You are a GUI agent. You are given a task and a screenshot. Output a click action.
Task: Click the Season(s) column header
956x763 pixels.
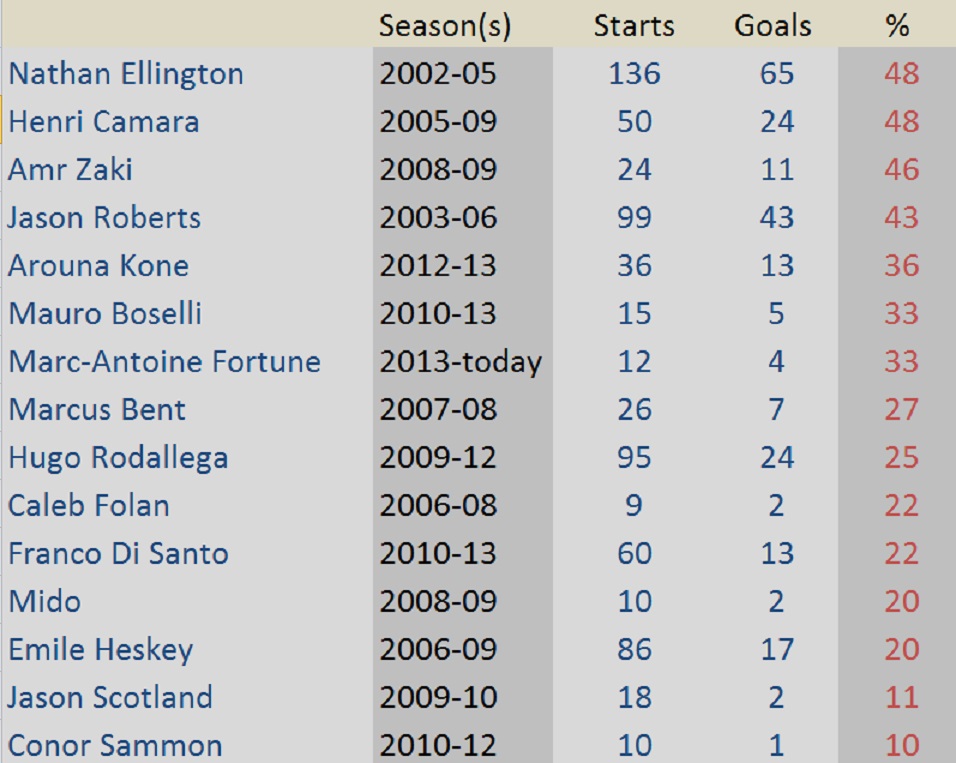[444, 26]
